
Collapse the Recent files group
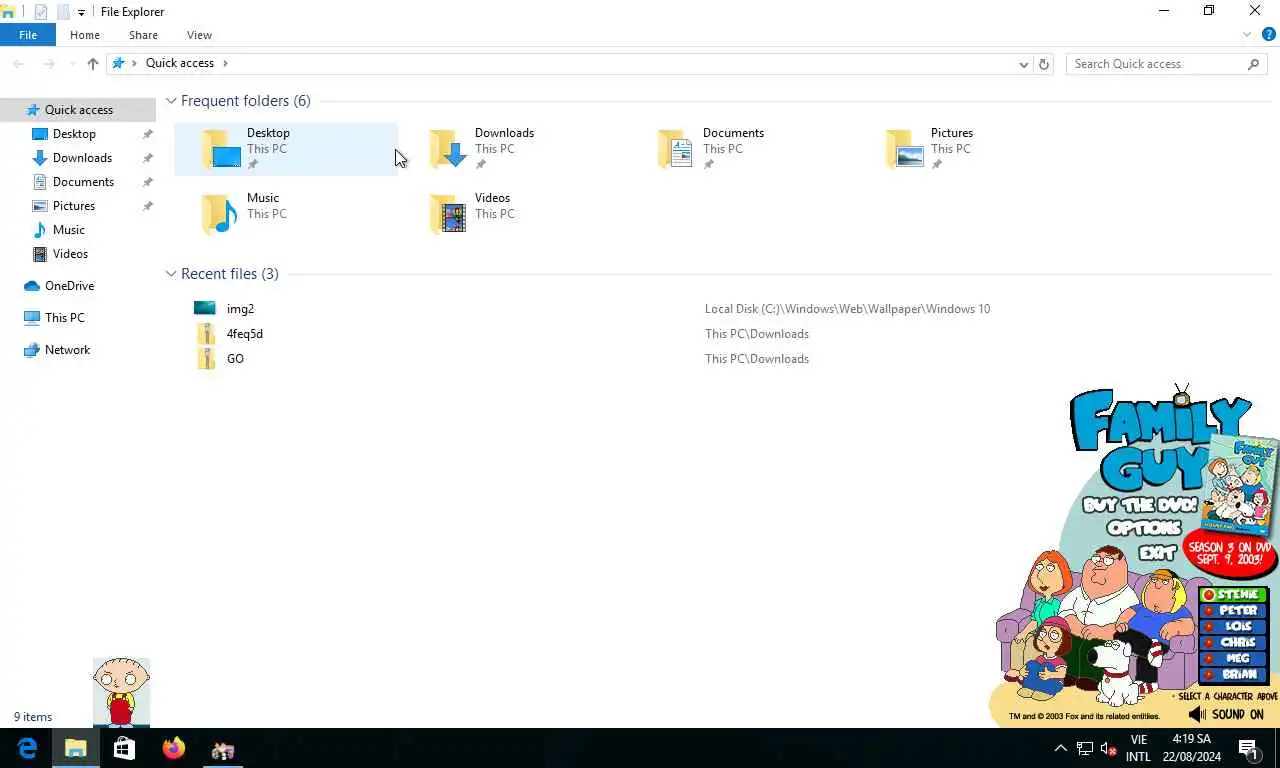pyautogui.click(x=171, y=274)
